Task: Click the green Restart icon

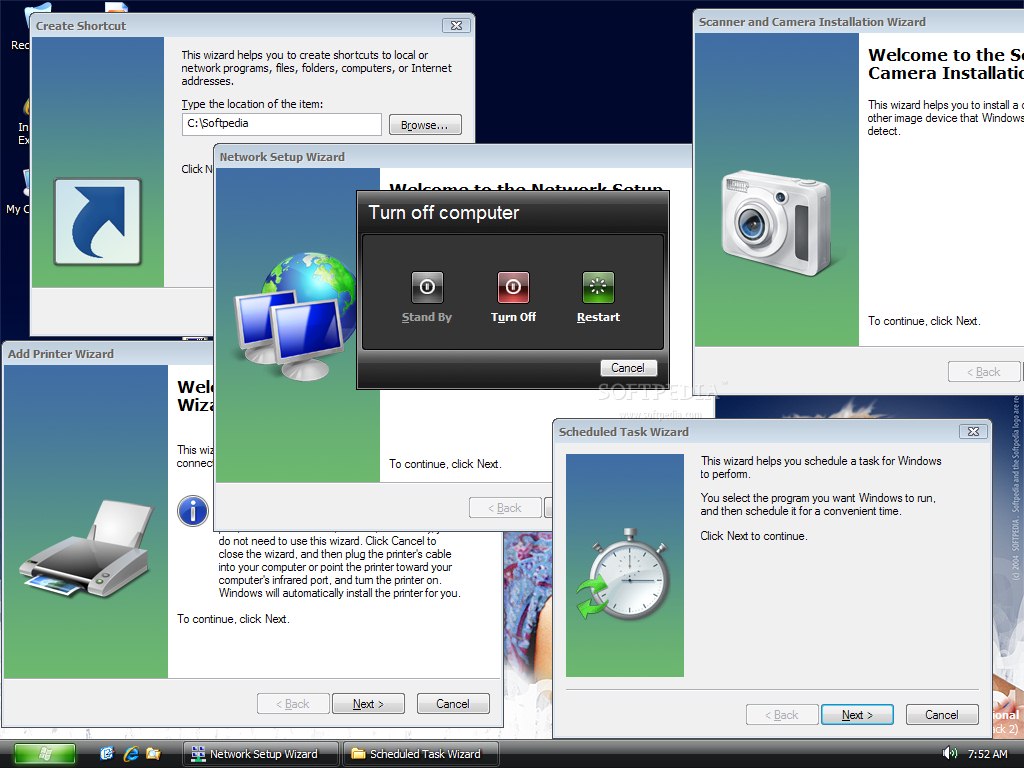Action: point(598,287)
